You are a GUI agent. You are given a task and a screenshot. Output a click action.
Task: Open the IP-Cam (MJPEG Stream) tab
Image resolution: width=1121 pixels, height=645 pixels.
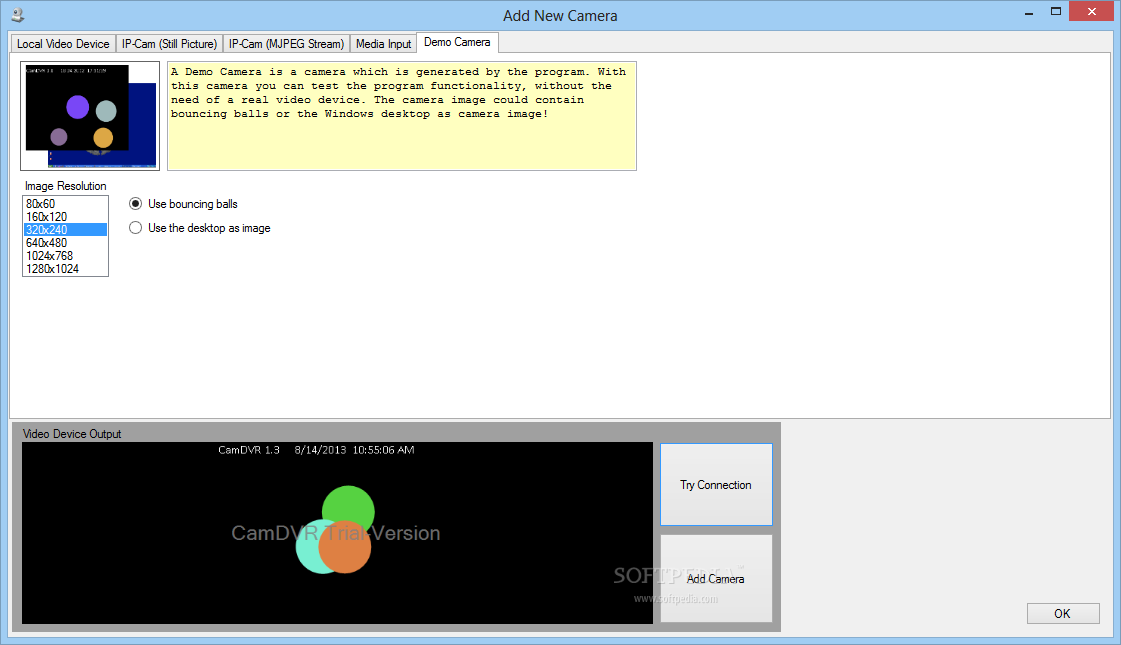click(x=287, y=44)
